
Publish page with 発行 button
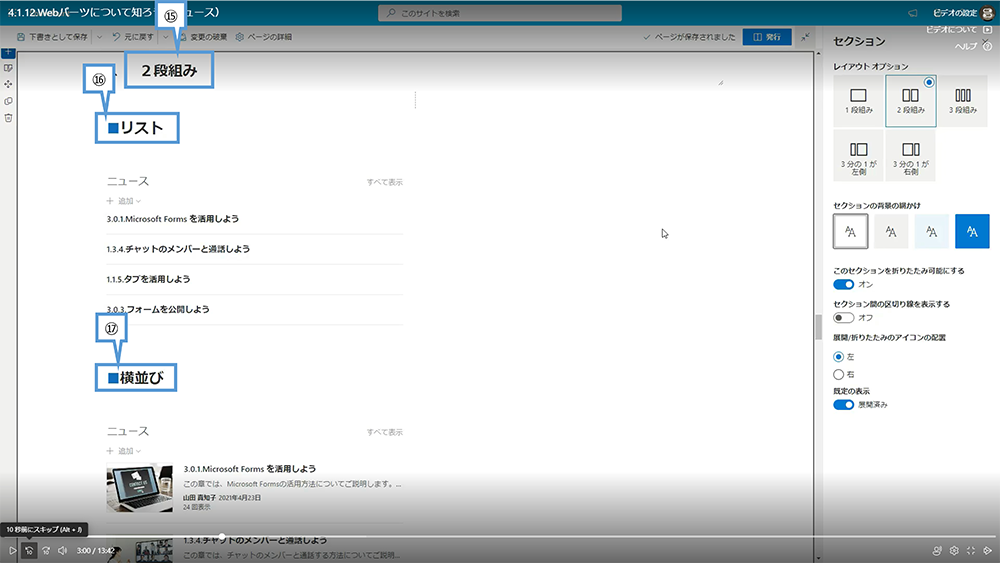(767, 37)
